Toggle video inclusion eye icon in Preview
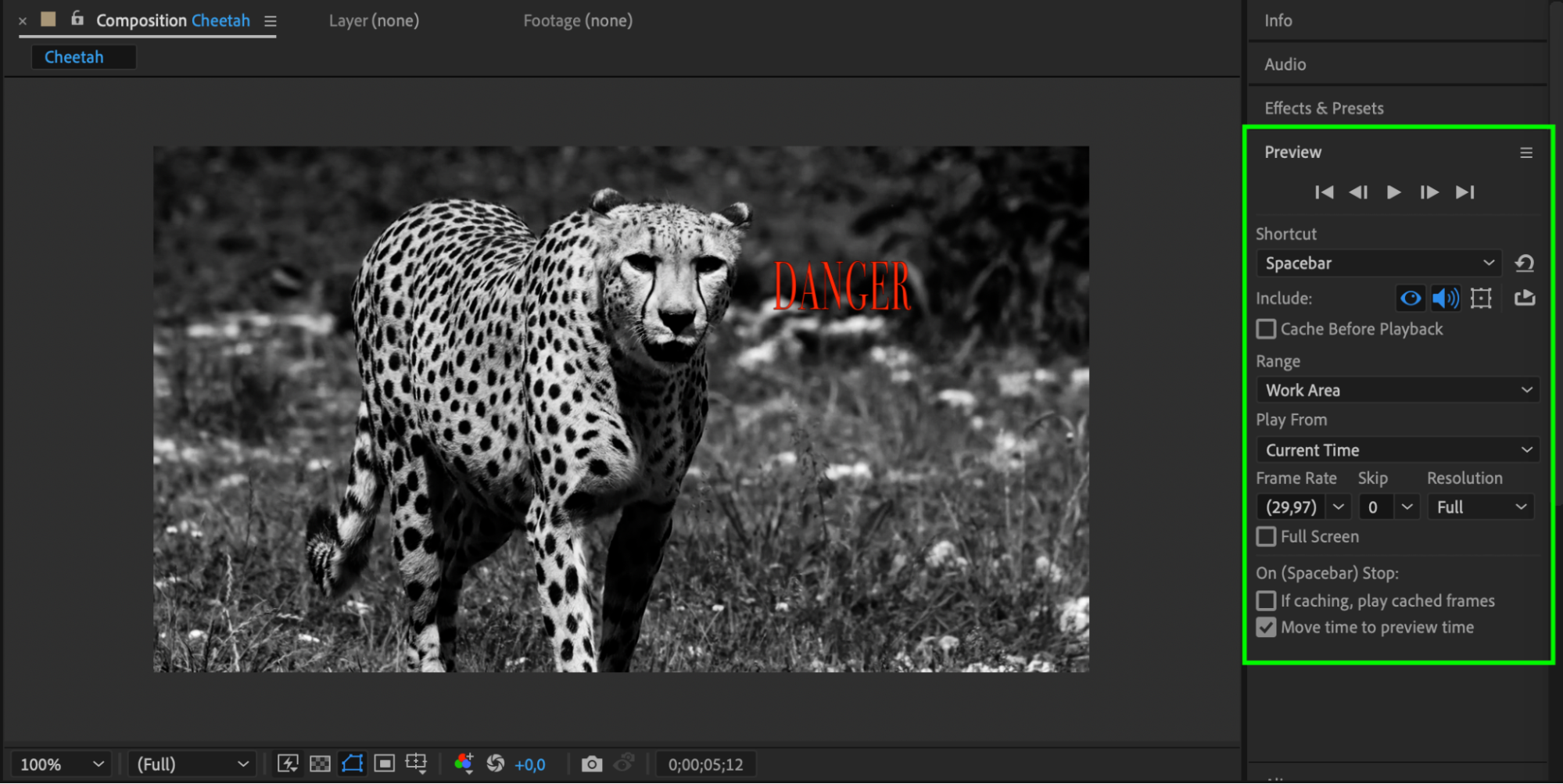The width and height of the screenshot is (1563, 784). (x=1411, y=298)
